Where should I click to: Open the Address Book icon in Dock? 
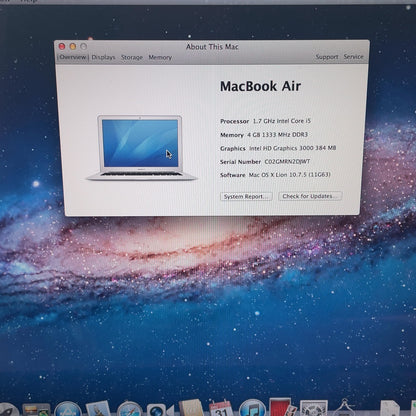click(191, 409)
